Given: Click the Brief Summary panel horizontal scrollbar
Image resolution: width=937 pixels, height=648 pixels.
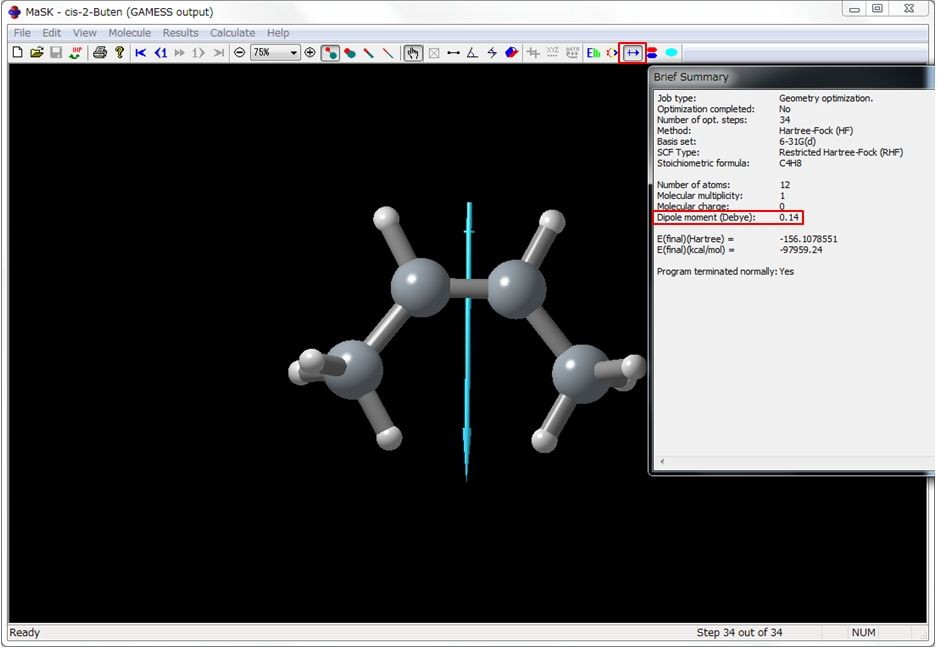Looking at the screenshot, I should point(790,462).
